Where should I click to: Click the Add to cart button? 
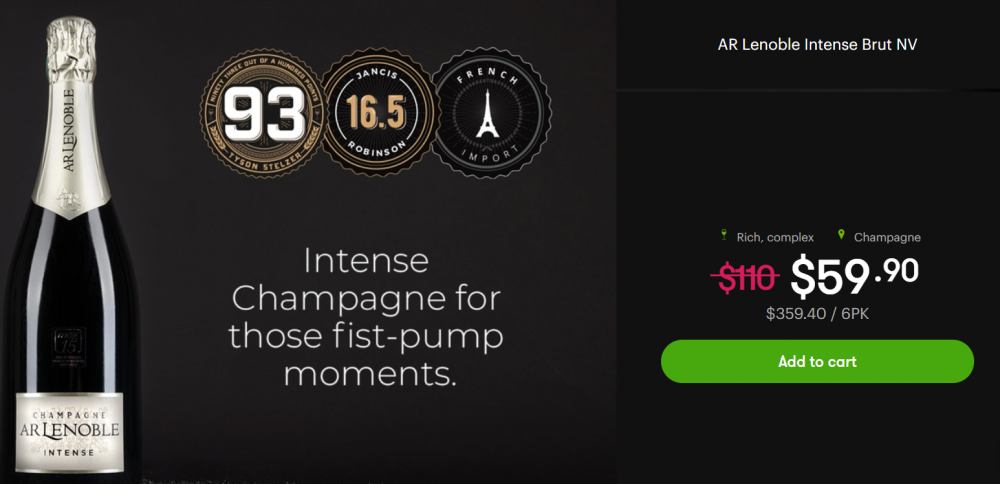817,362
